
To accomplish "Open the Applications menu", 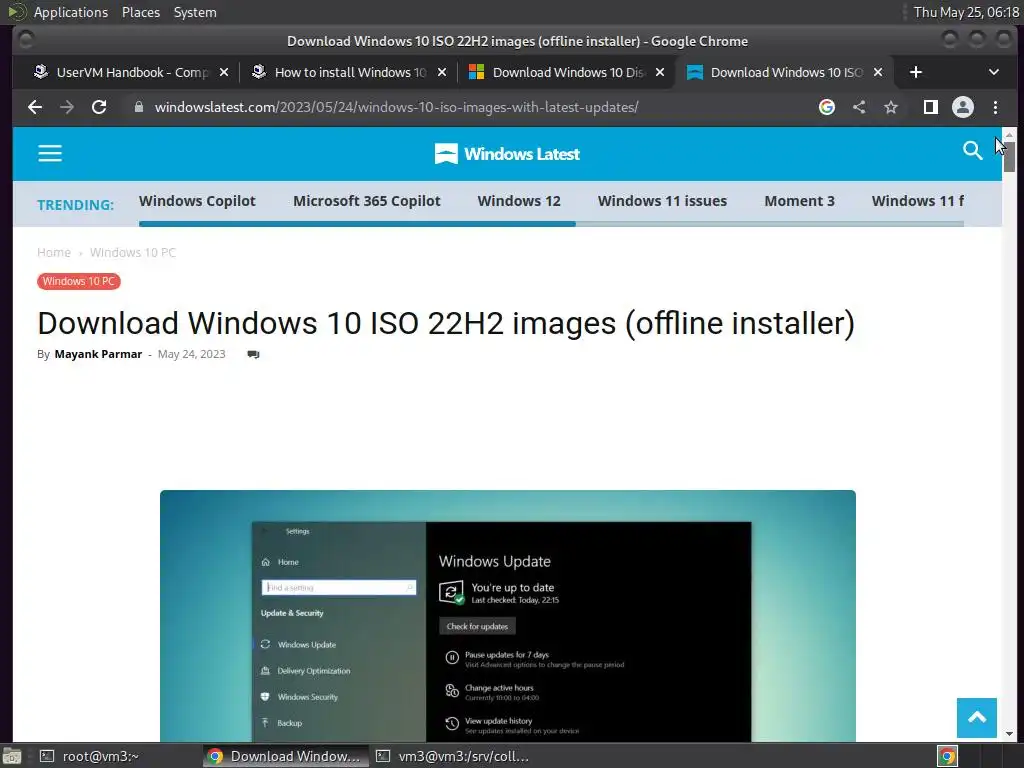I will tap(71, 12).
